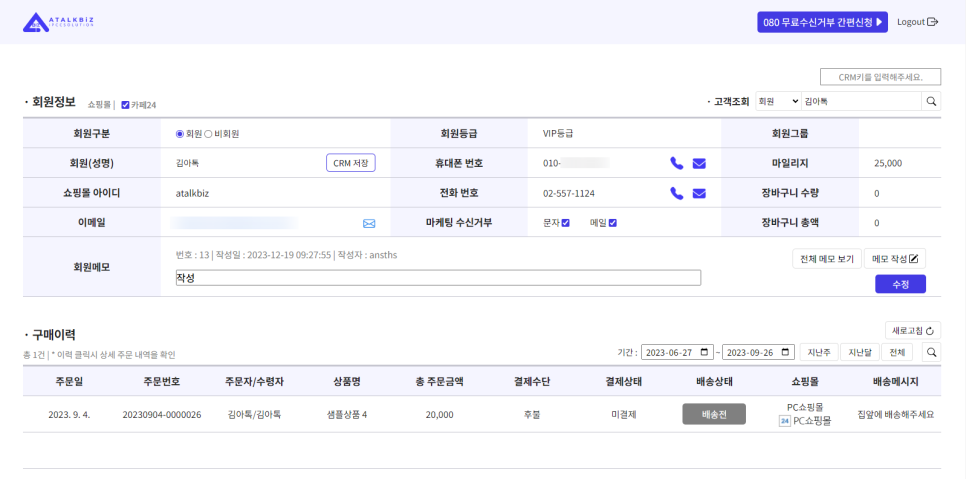This screenshot has width=966, height=479.
Task: Send SMS to mobile number via envelope icon
Action: point(699,163)
